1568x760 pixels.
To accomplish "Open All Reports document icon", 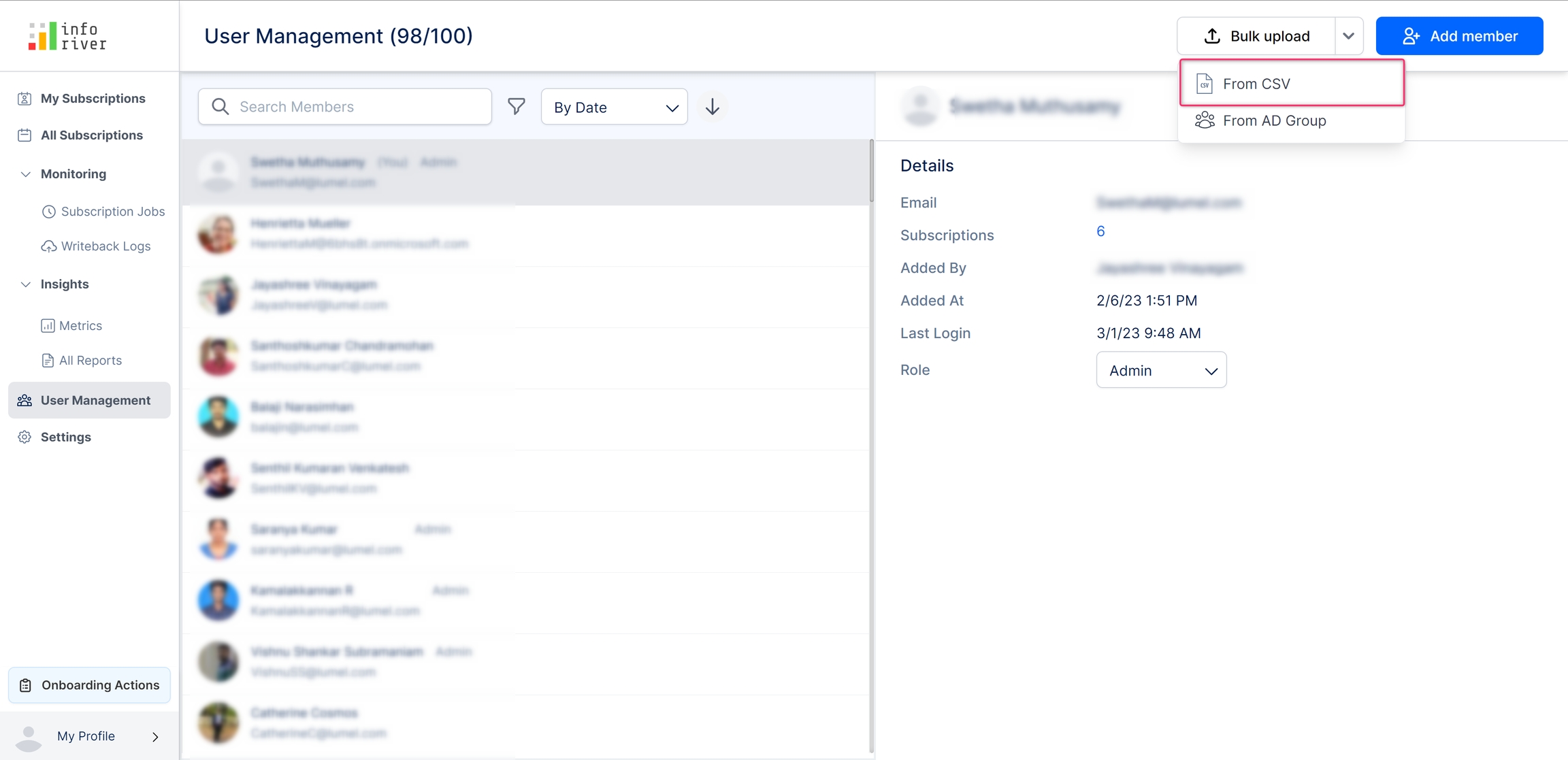I will coord(48,361).
